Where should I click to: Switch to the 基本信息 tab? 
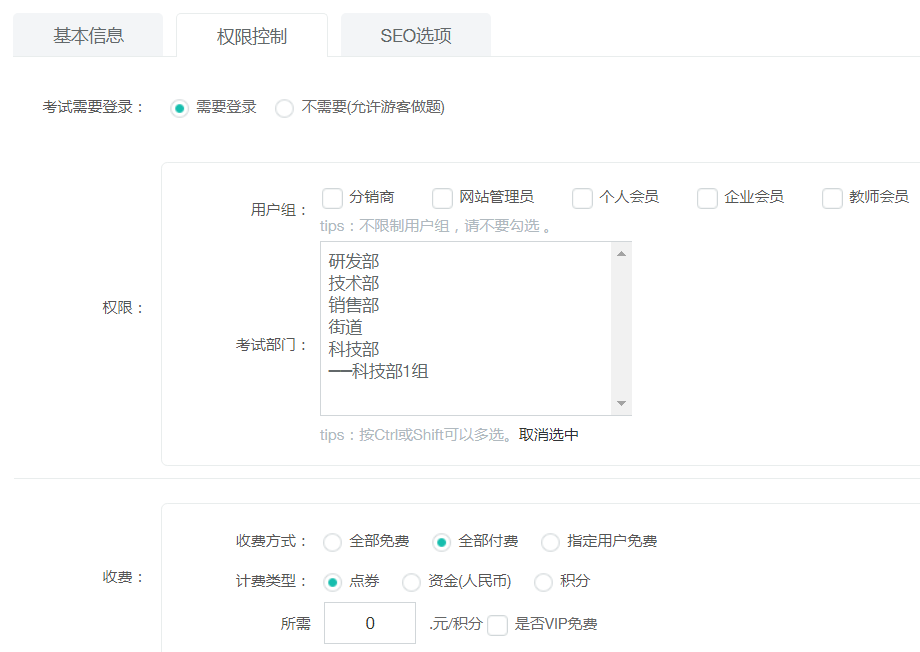88,36
